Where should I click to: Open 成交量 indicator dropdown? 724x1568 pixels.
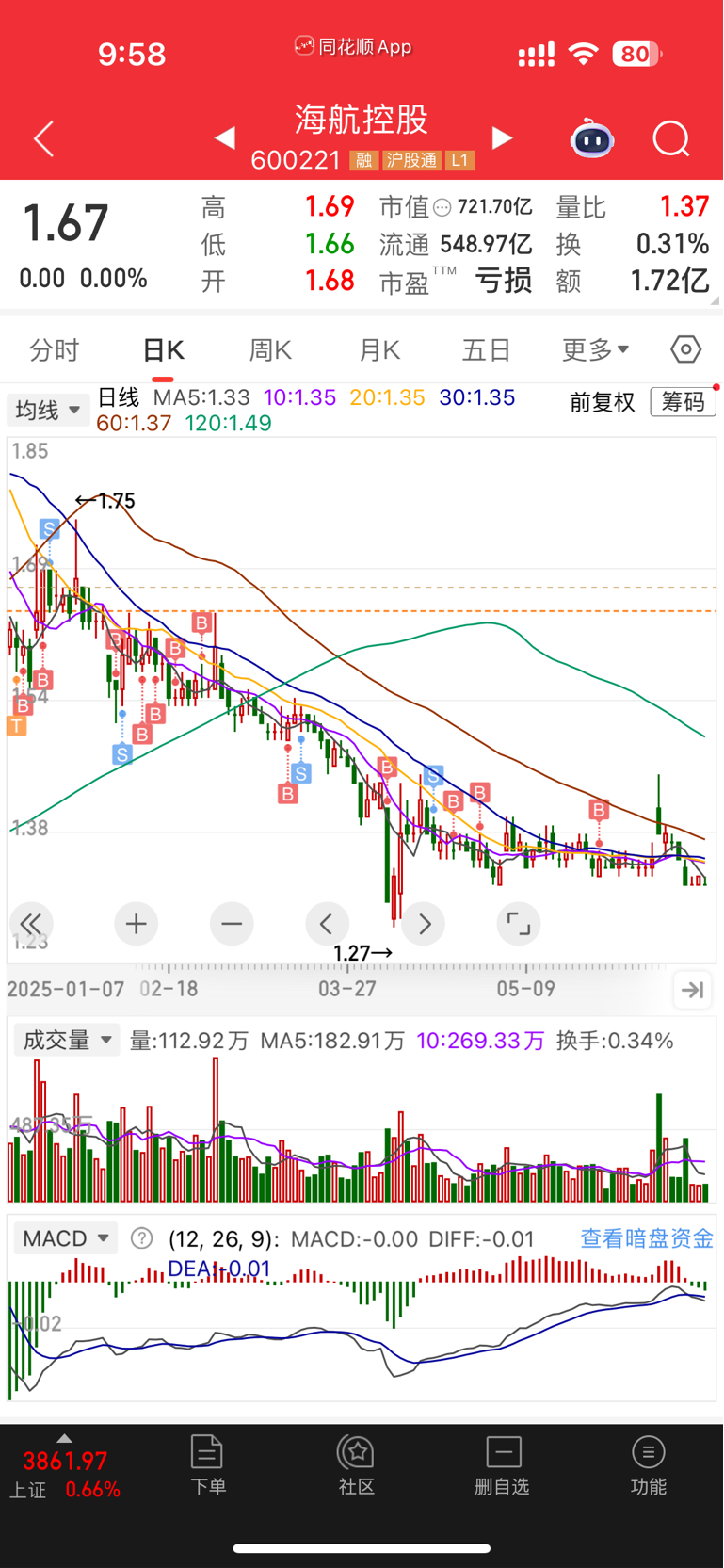click(x=67, y=1040)
